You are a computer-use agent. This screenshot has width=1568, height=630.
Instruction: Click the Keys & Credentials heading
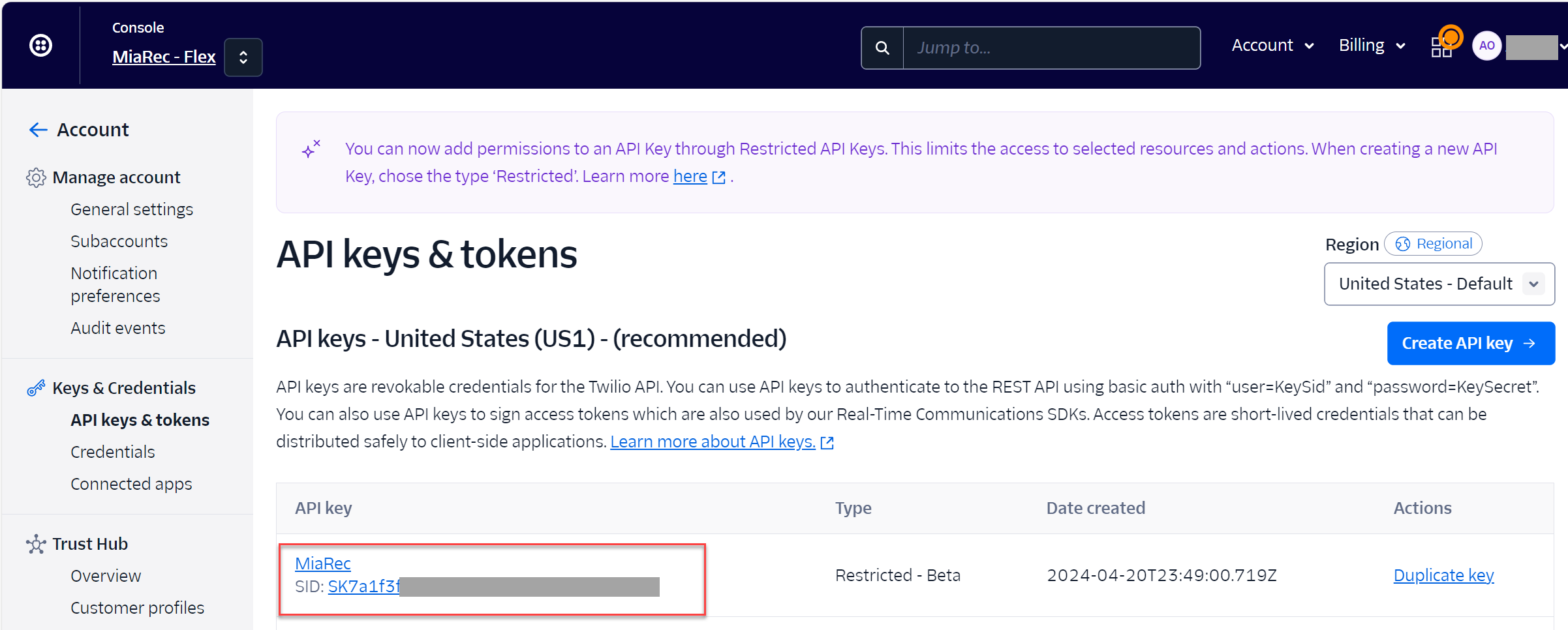pyautogui.click(x=124, y=388)
